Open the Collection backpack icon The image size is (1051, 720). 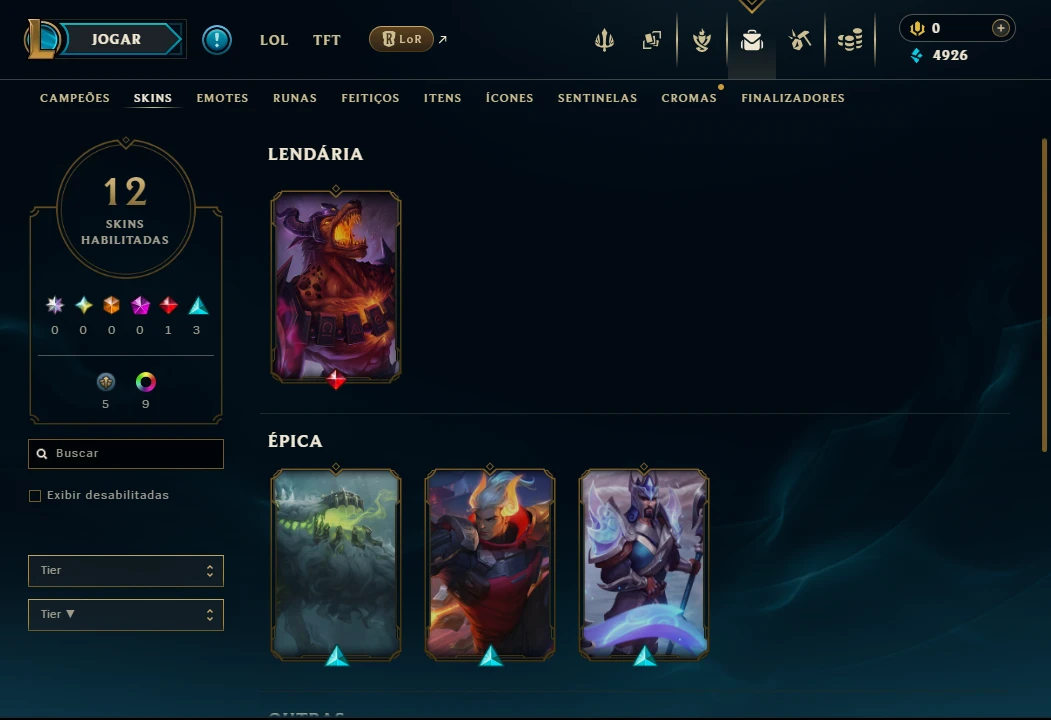click(x=751, y=40)
